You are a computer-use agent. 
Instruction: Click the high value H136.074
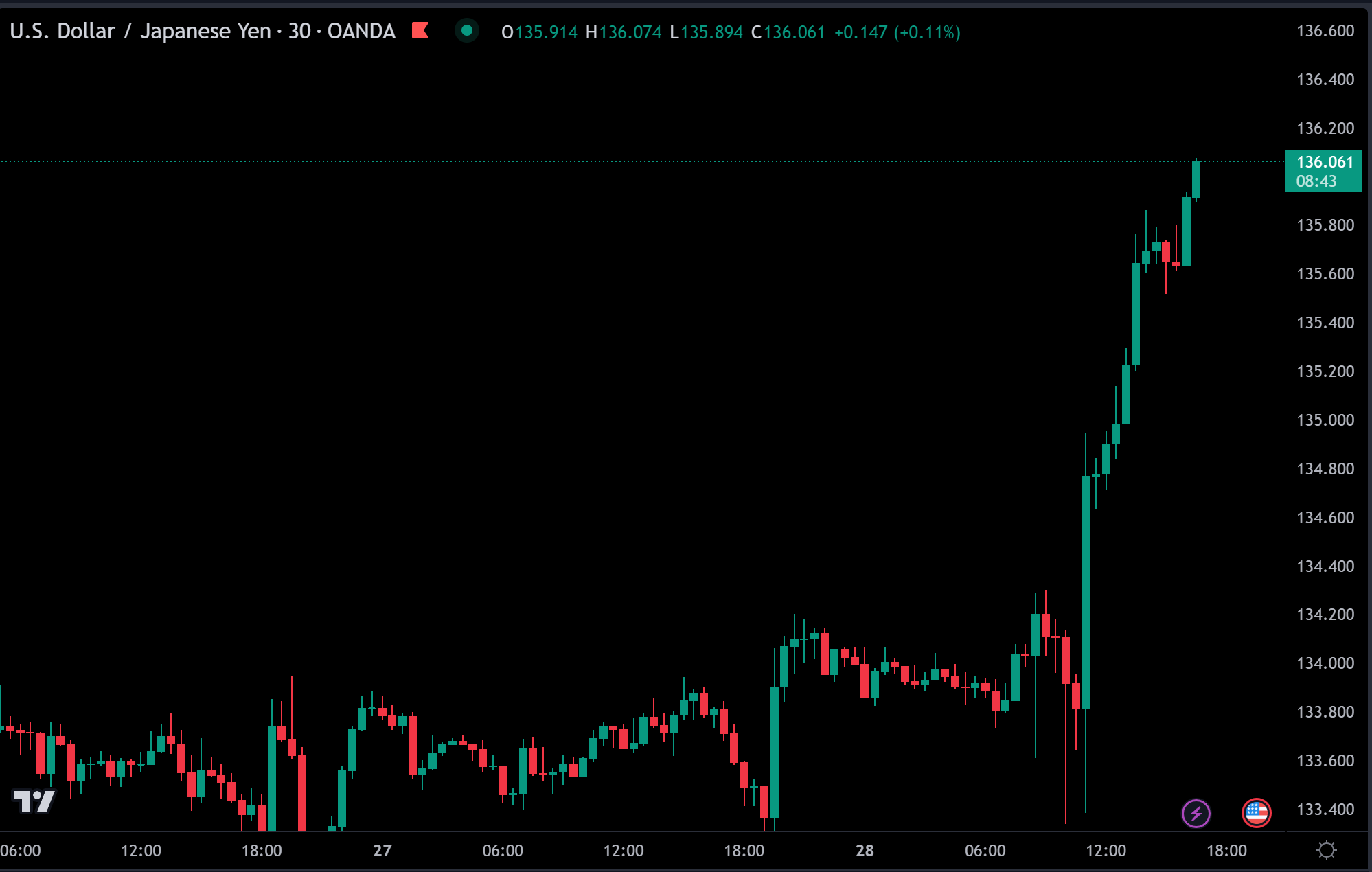[624, 32]
